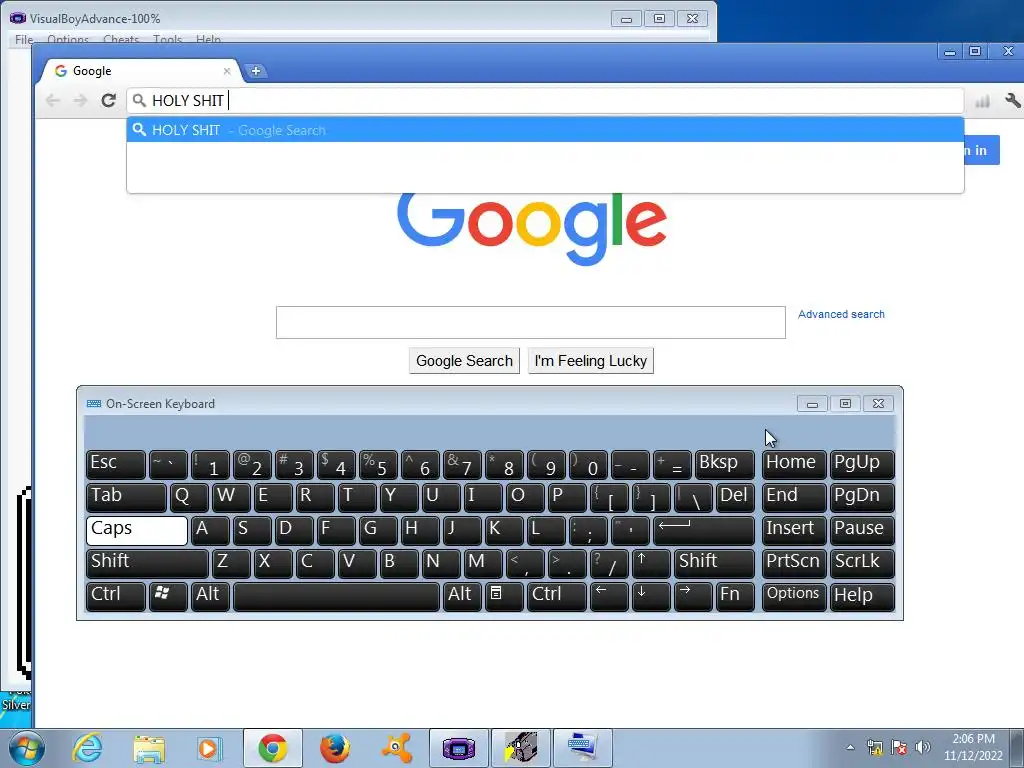This screenshot has height=768, width=1024.
Task: Open the volume speaker icon in tray
Action: tap(923, 747)
